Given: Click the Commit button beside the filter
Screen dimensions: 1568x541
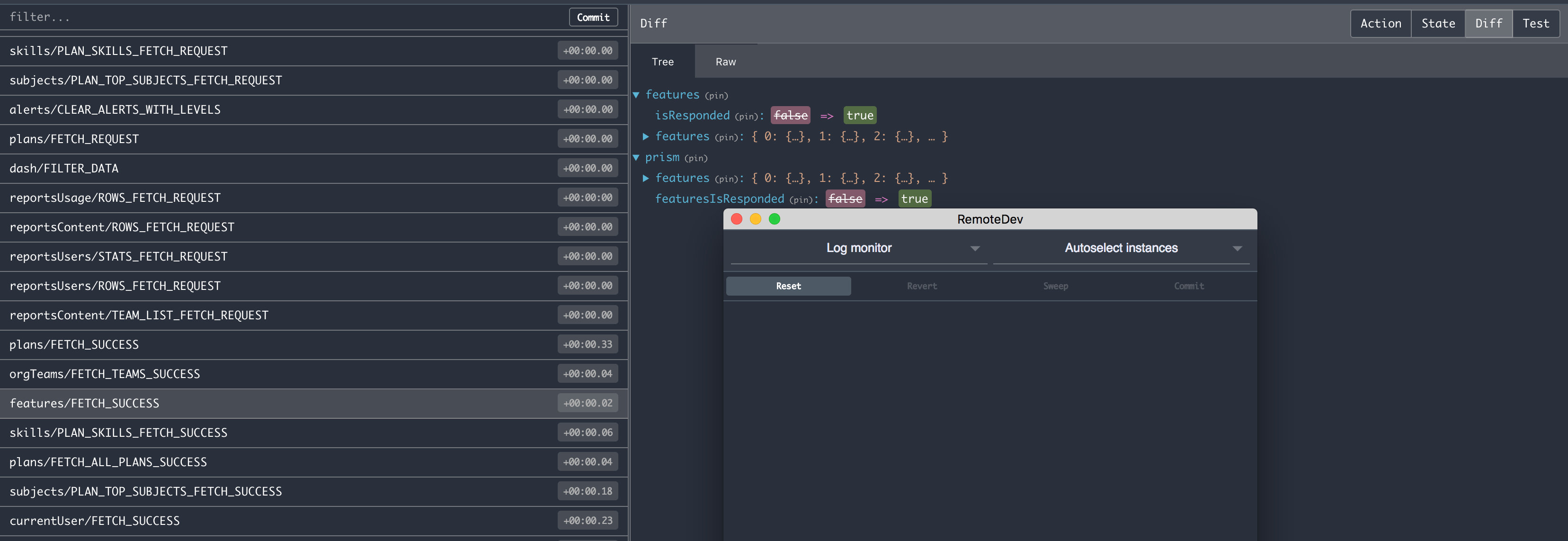Looking at the screenshot, I should point(593,18).
